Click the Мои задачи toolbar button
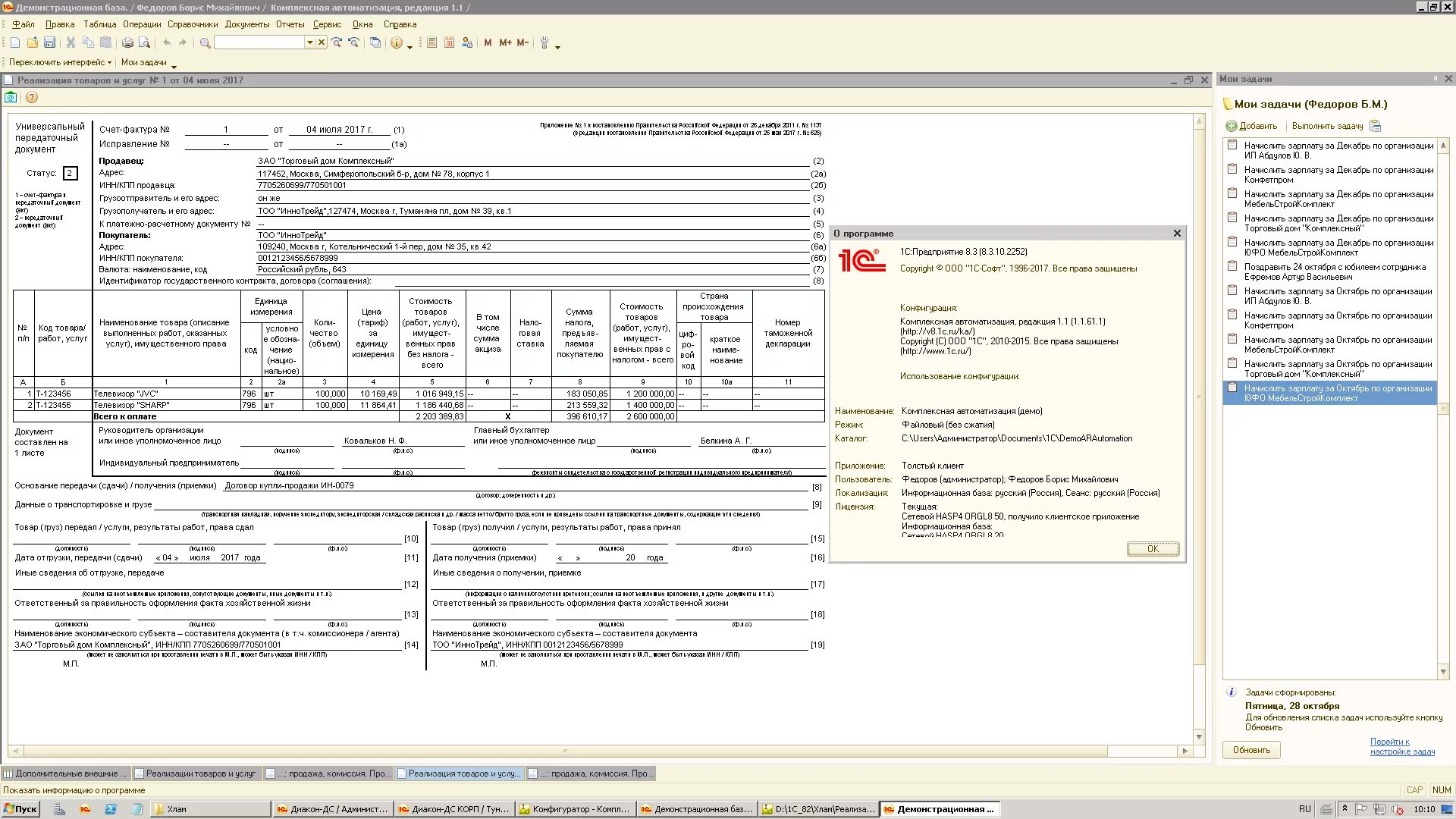The image size is (1456, 819). point(144,62)
